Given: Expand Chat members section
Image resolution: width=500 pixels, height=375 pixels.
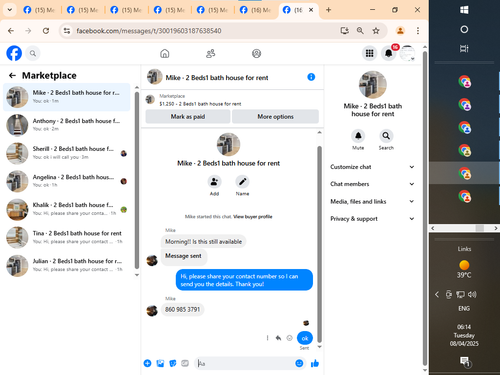Looking at the screenshot, I should coord(372,184).
